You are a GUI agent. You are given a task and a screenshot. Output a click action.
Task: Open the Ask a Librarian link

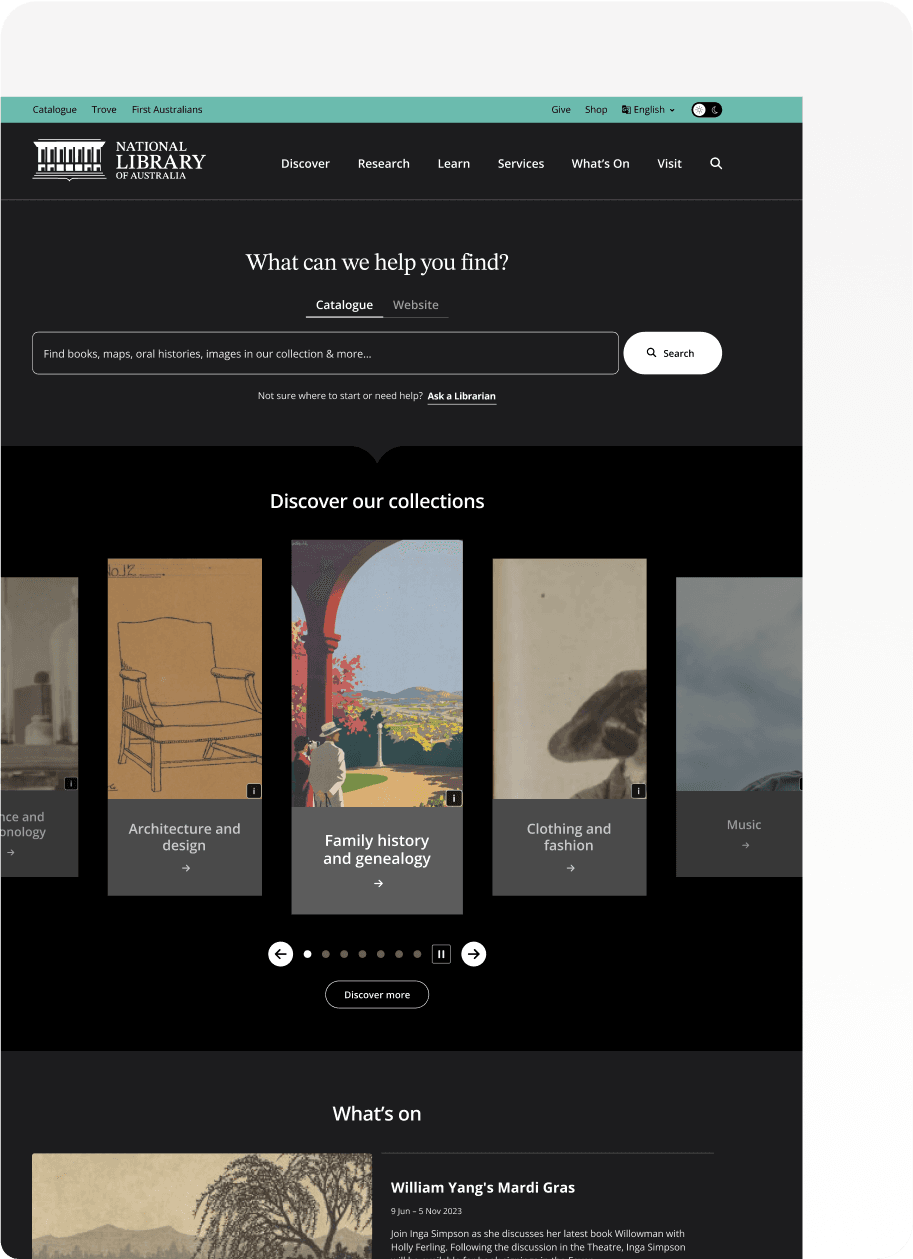[462, 397]
